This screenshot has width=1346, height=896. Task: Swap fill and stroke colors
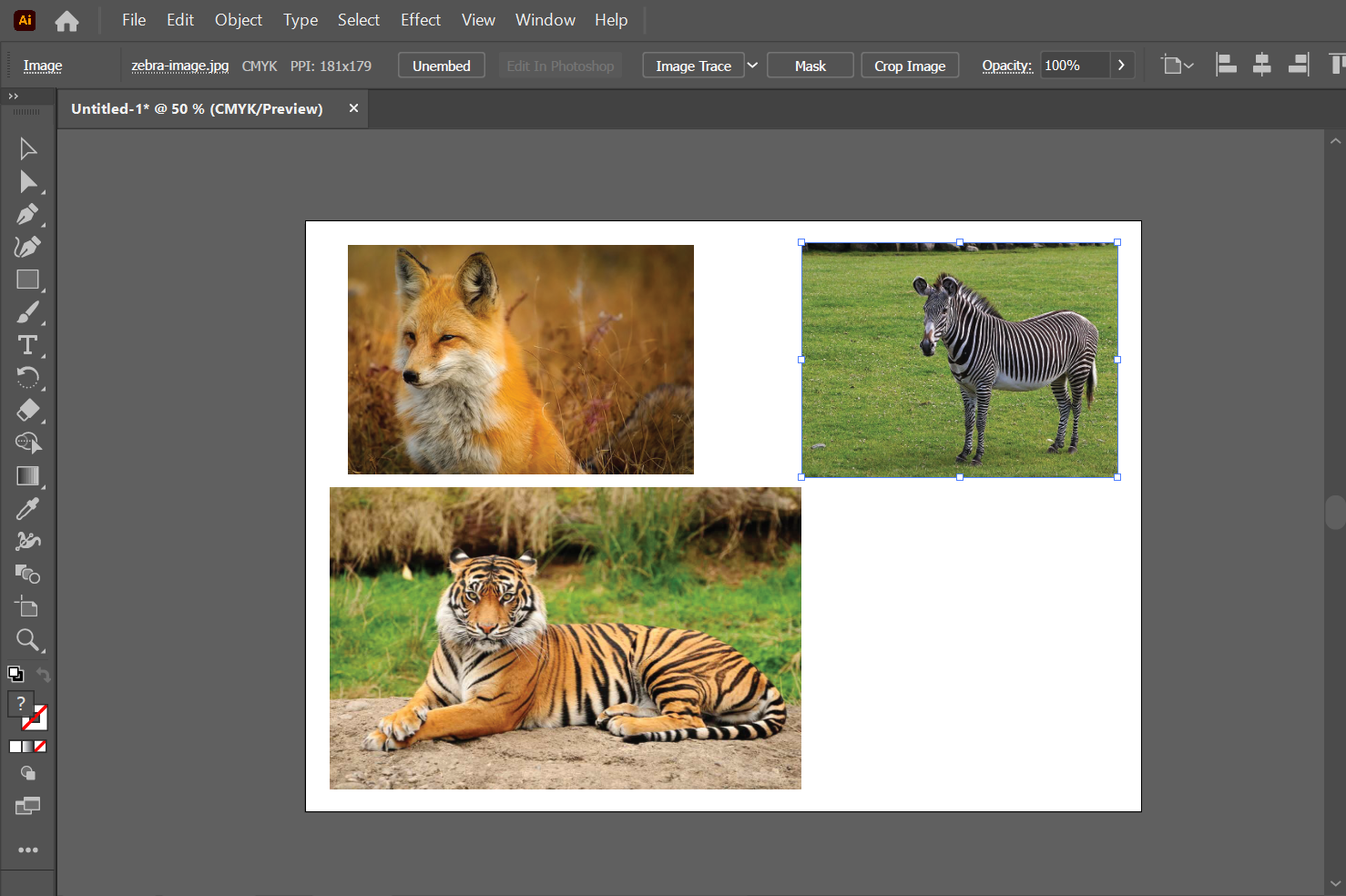click(x=43, y=675)
